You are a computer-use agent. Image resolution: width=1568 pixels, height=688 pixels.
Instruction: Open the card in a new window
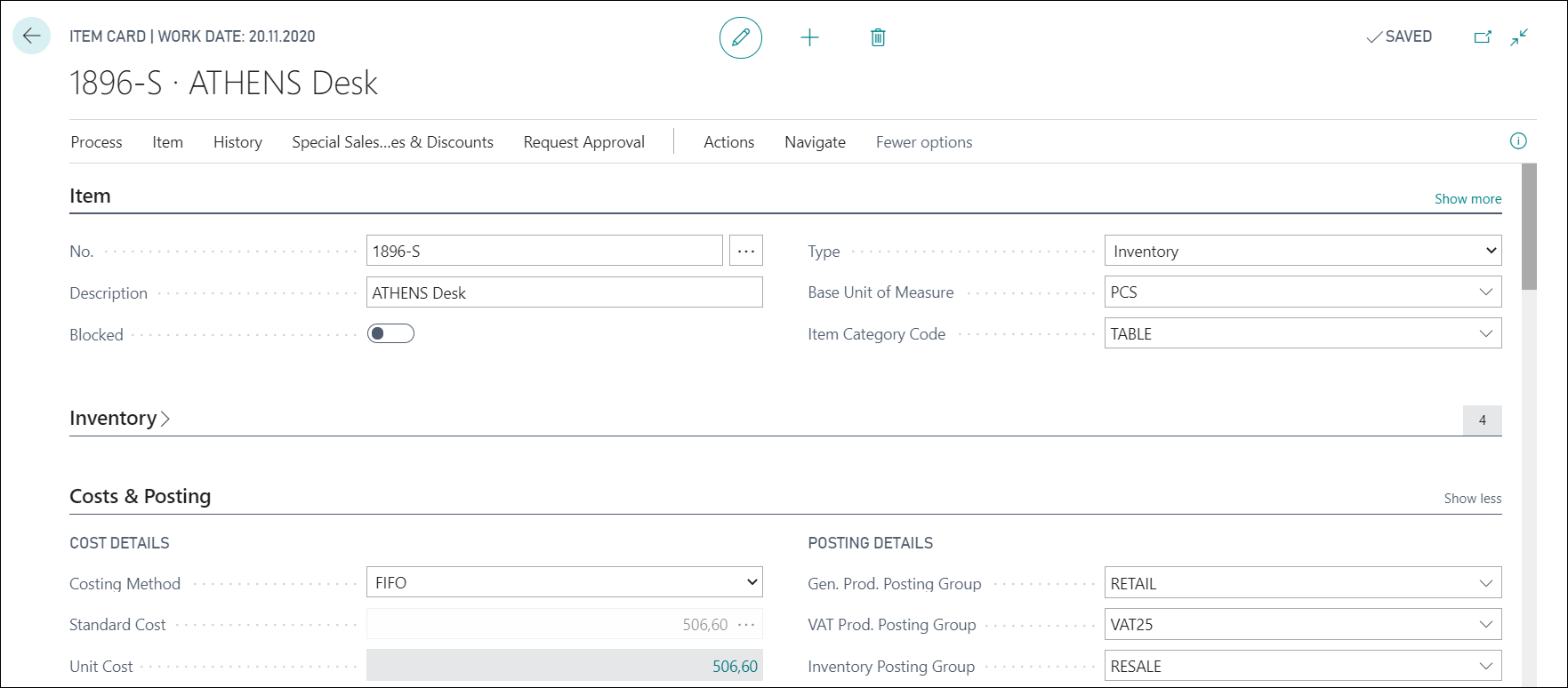coord(1483,37)
